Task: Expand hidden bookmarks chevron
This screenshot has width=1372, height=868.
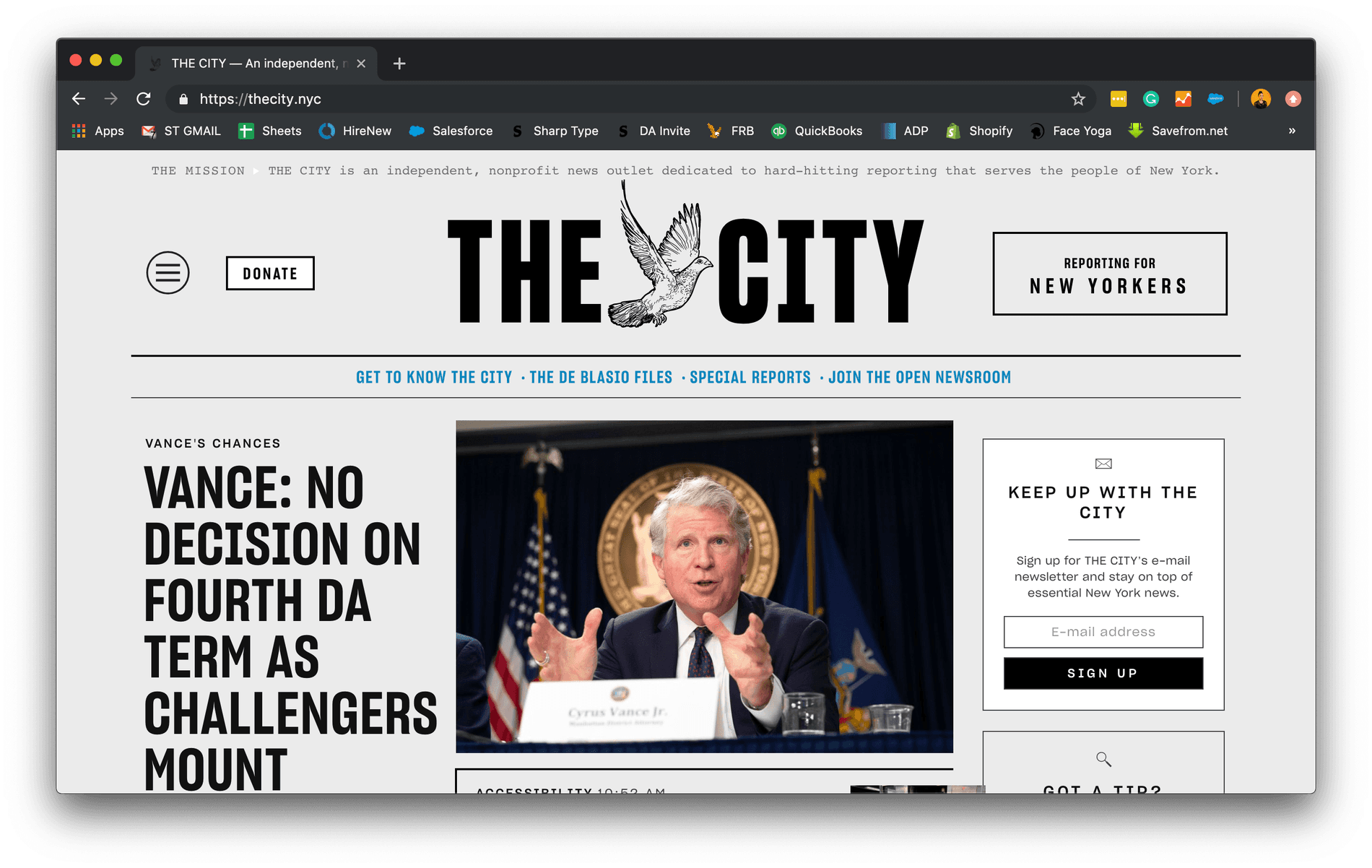Action: pyautogui.click(x=1292, y=131)
